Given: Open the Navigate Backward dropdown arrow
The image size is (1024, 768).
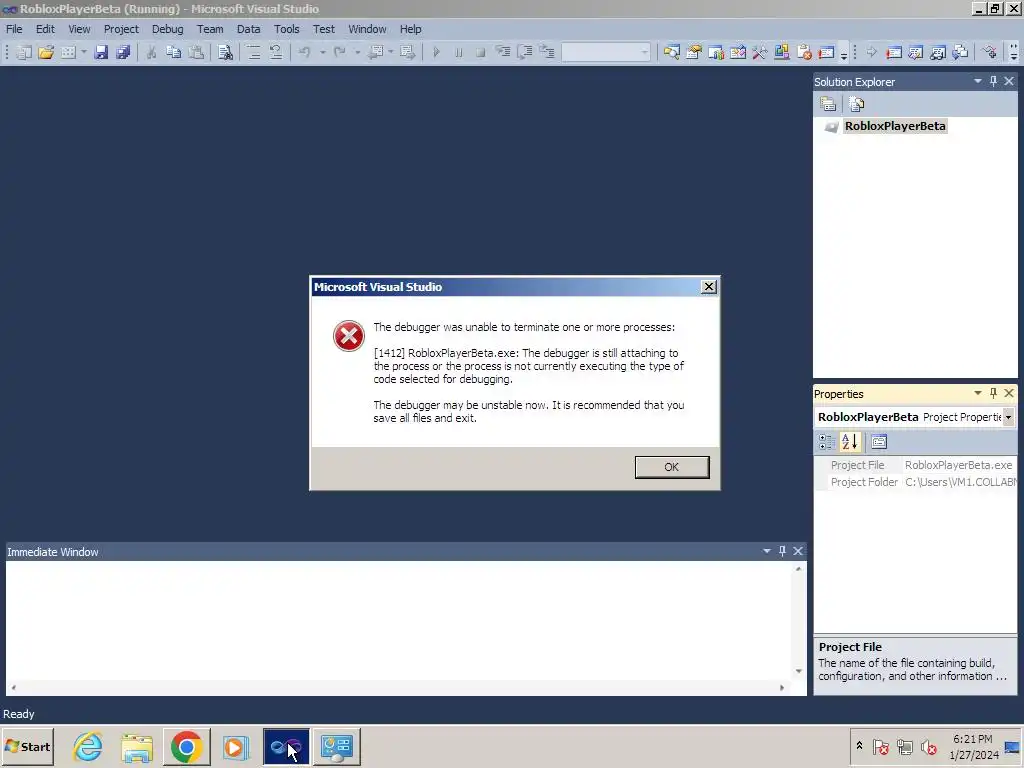Looking at the screenshot, I should pyautogui.click(x=391, y=52).
